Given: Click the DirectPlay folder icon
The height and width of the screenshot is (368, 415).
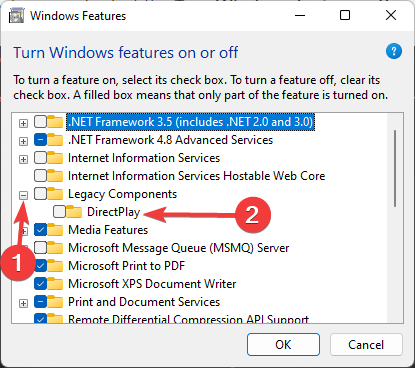Looking at the screenshot, I should click(x=74, y=212).
